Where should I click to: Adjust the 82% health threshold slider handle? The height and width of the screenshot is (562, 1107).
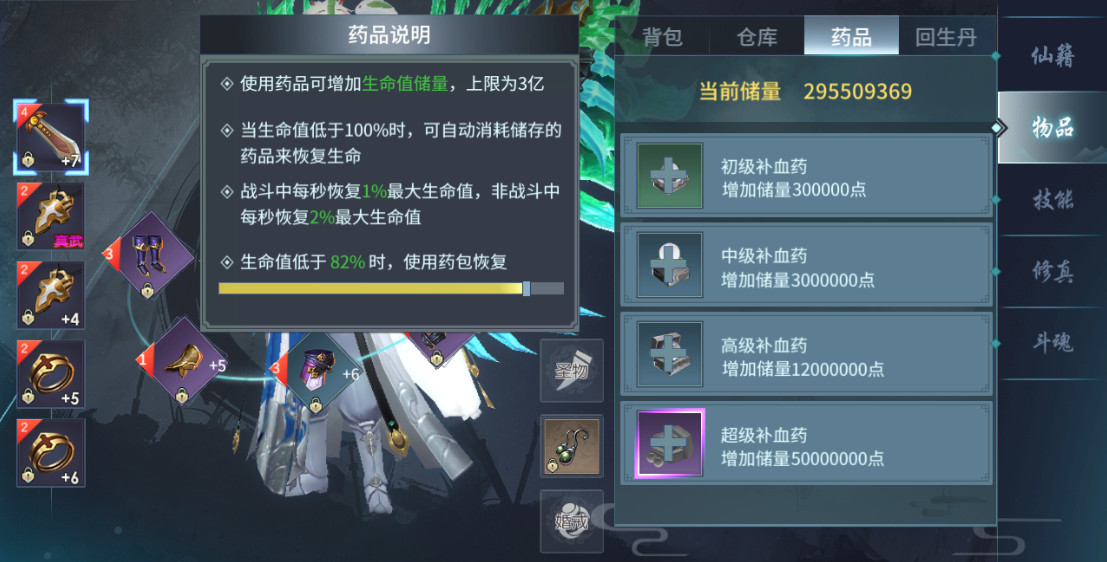click(x=526, y=288)
